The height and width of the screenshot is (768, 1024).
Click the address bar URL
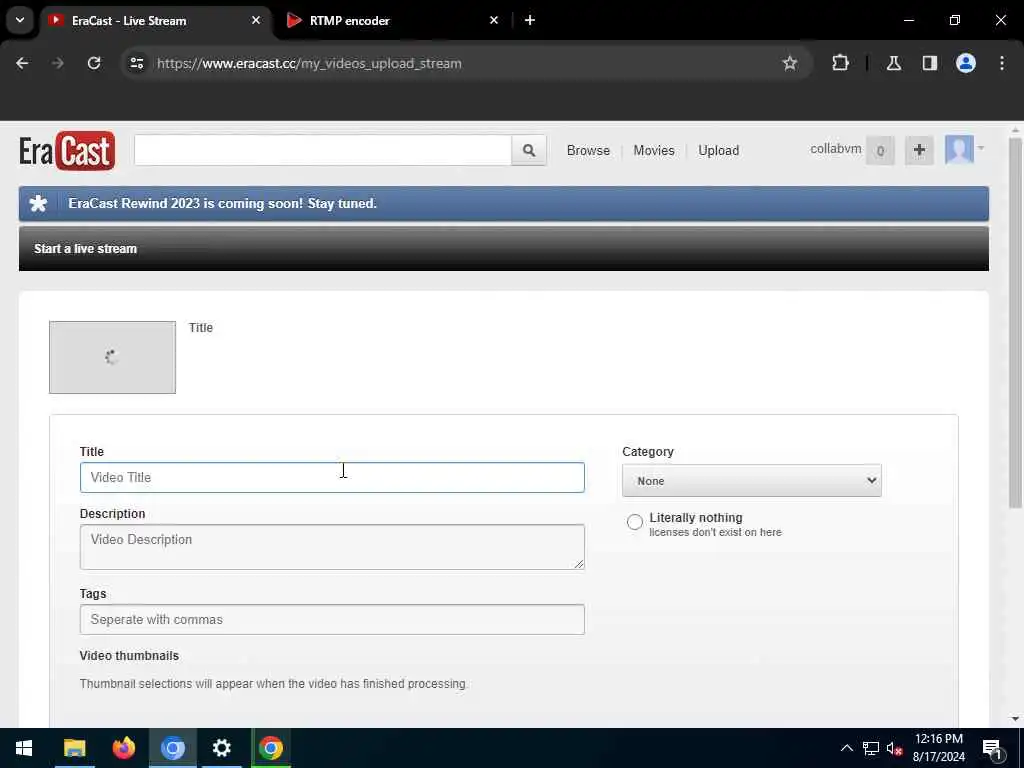tap(309, 63)
